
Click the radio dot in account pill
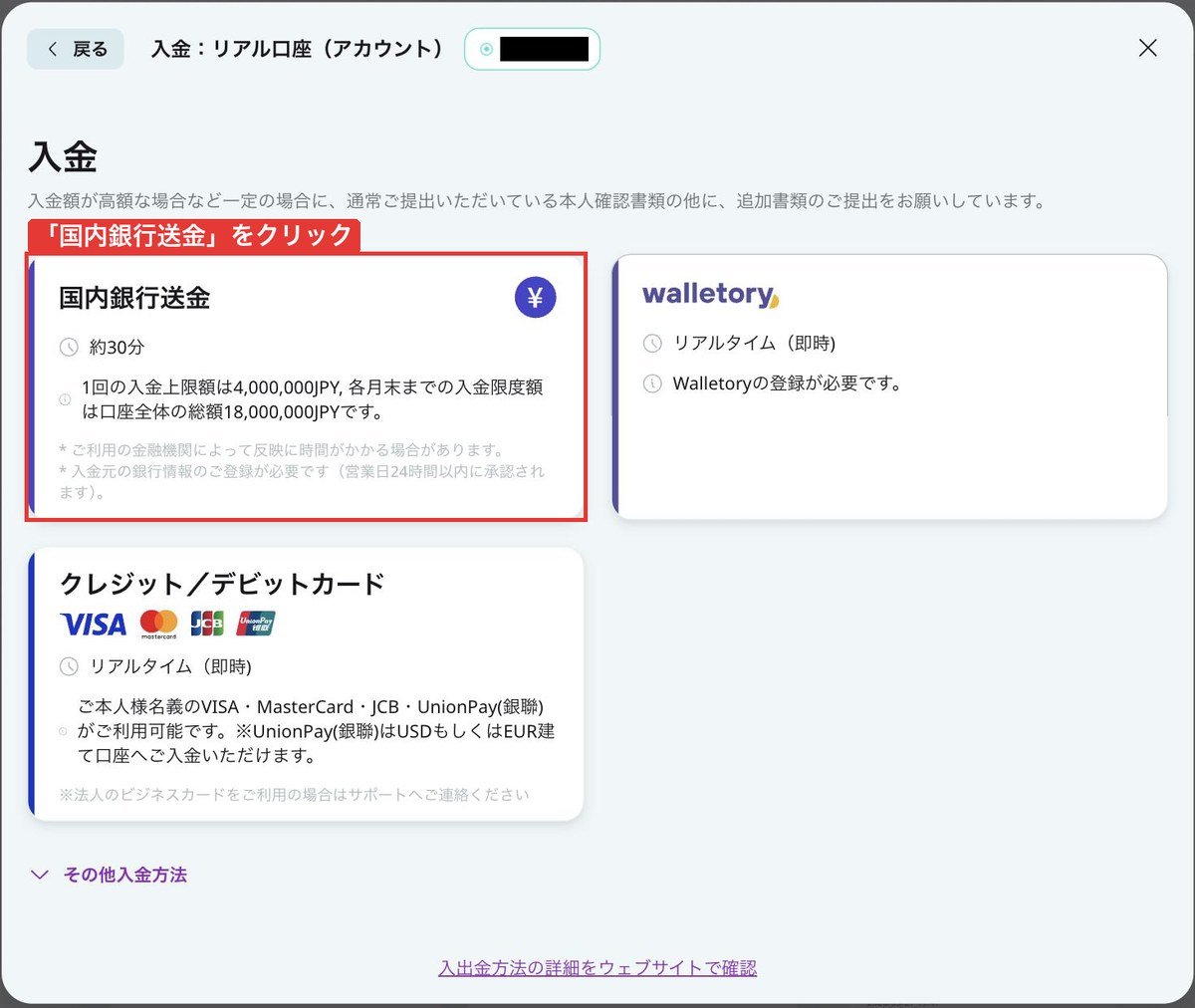coord(486,49)
